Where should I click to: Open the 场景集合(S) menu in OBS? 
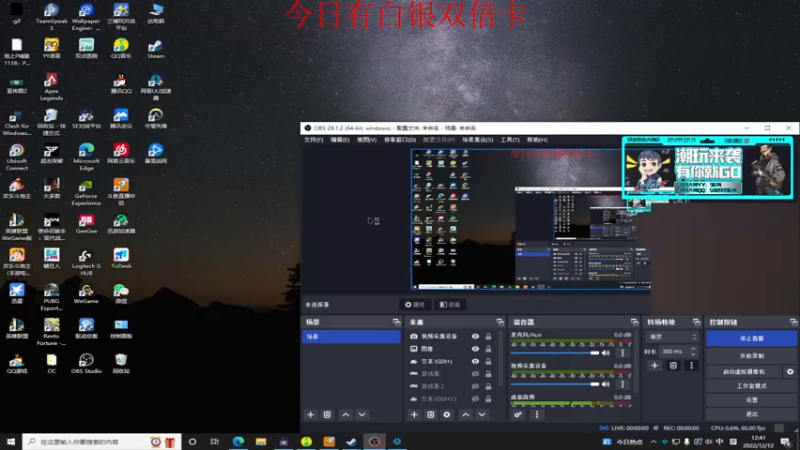(x=478, y=140)
